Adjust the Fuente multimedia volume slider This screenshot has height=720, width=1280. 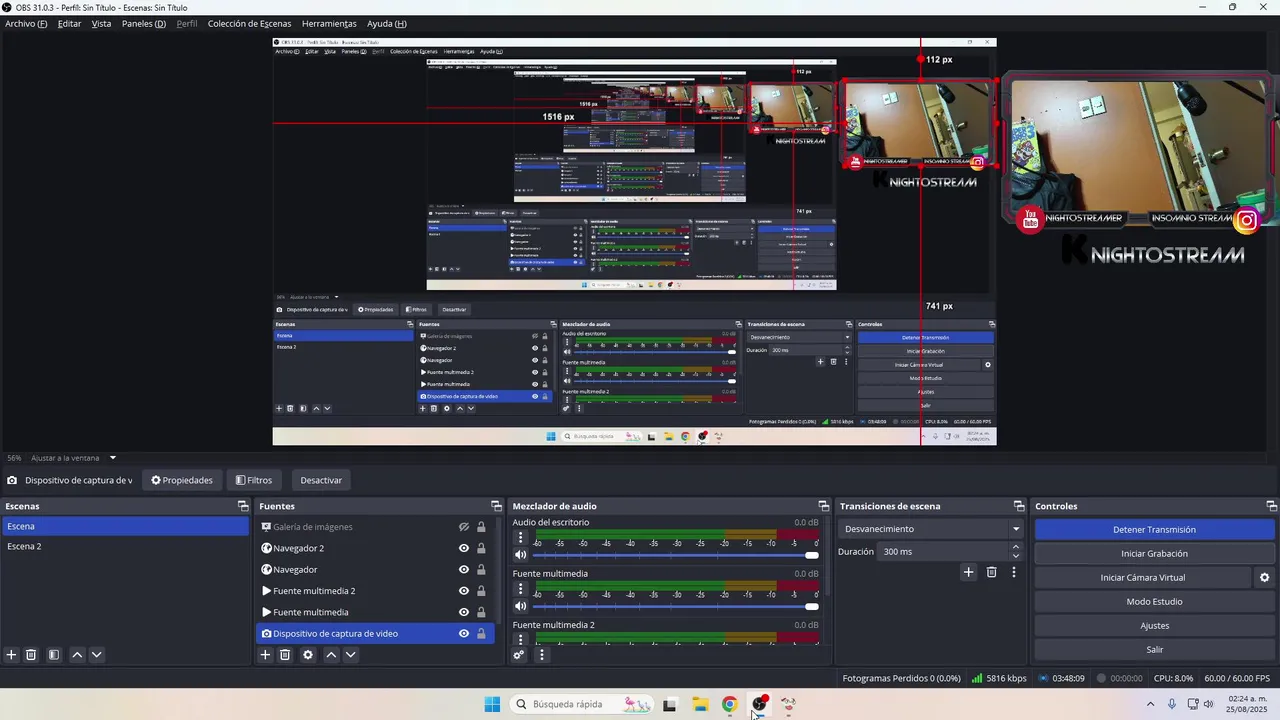click(675, 606)
